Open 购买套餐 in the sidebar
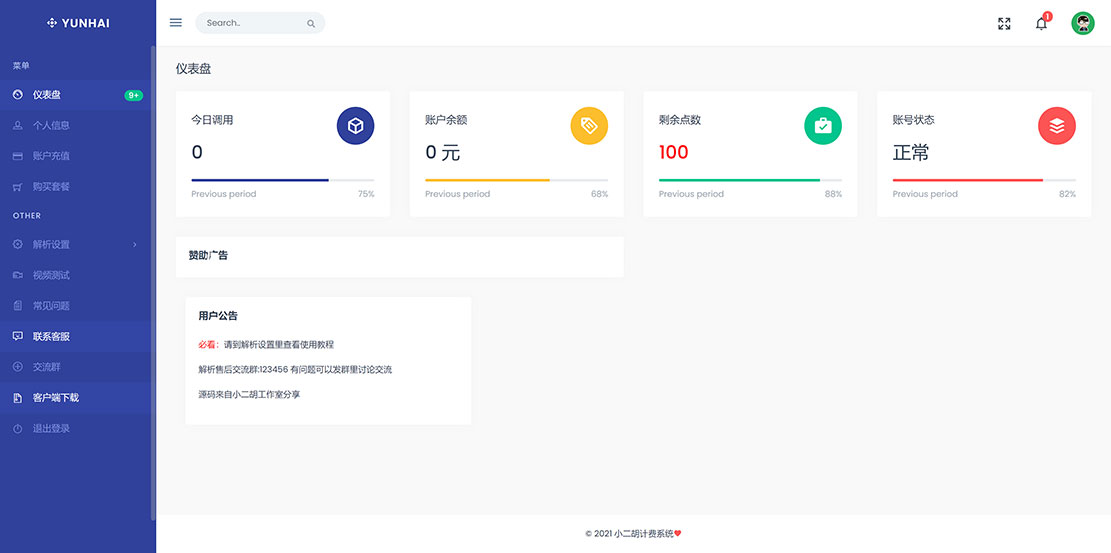The width and height of the screenshot is (1111, 553). coord(51,187)
